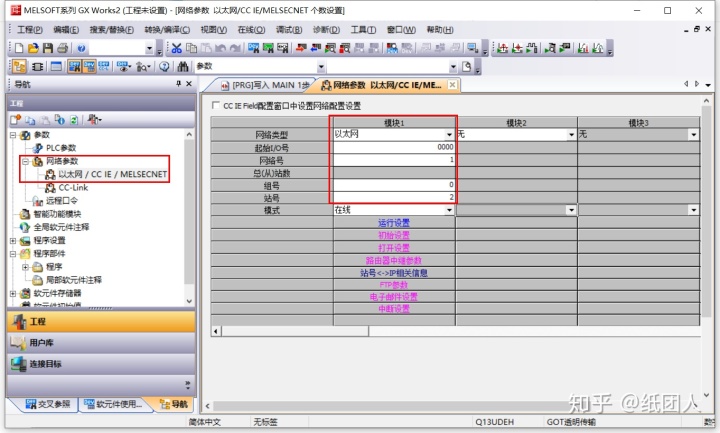Open the 运行设置 link
This screenshot has width=720, height=433.
click(394, 223)
